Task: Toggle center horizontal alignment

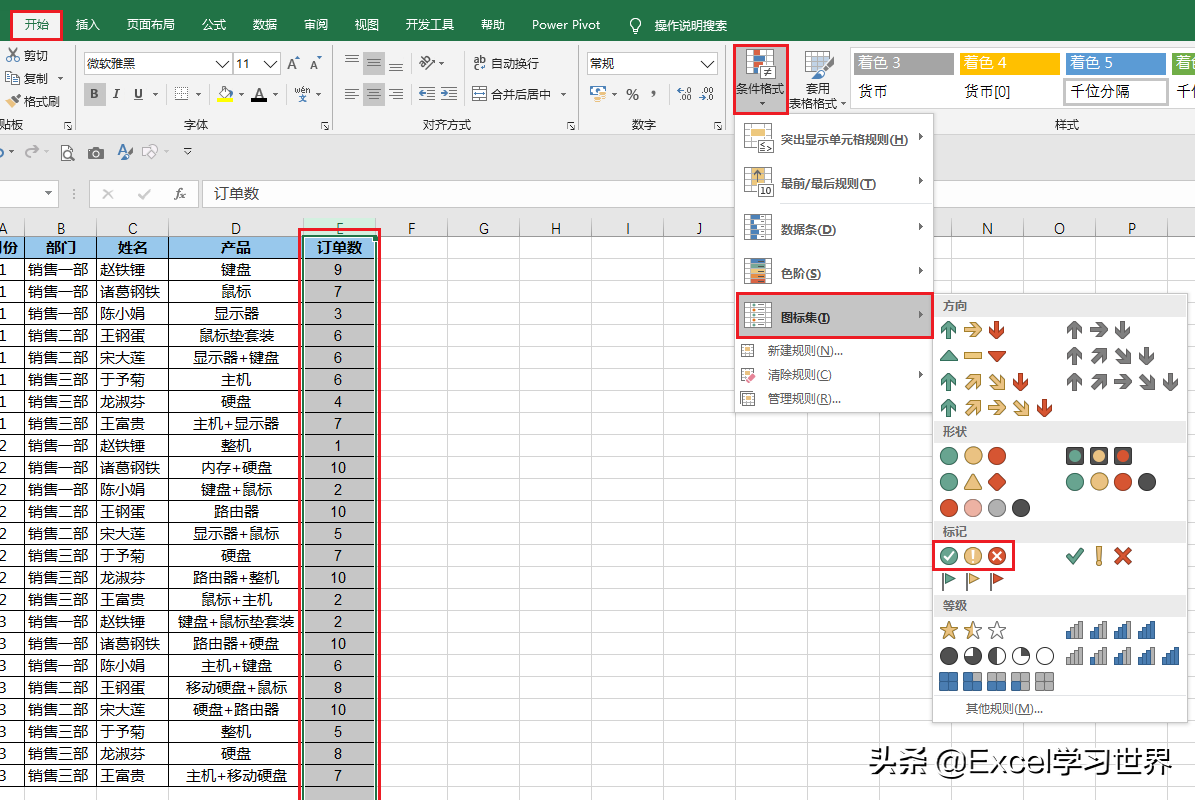Action: coord(373,94)
